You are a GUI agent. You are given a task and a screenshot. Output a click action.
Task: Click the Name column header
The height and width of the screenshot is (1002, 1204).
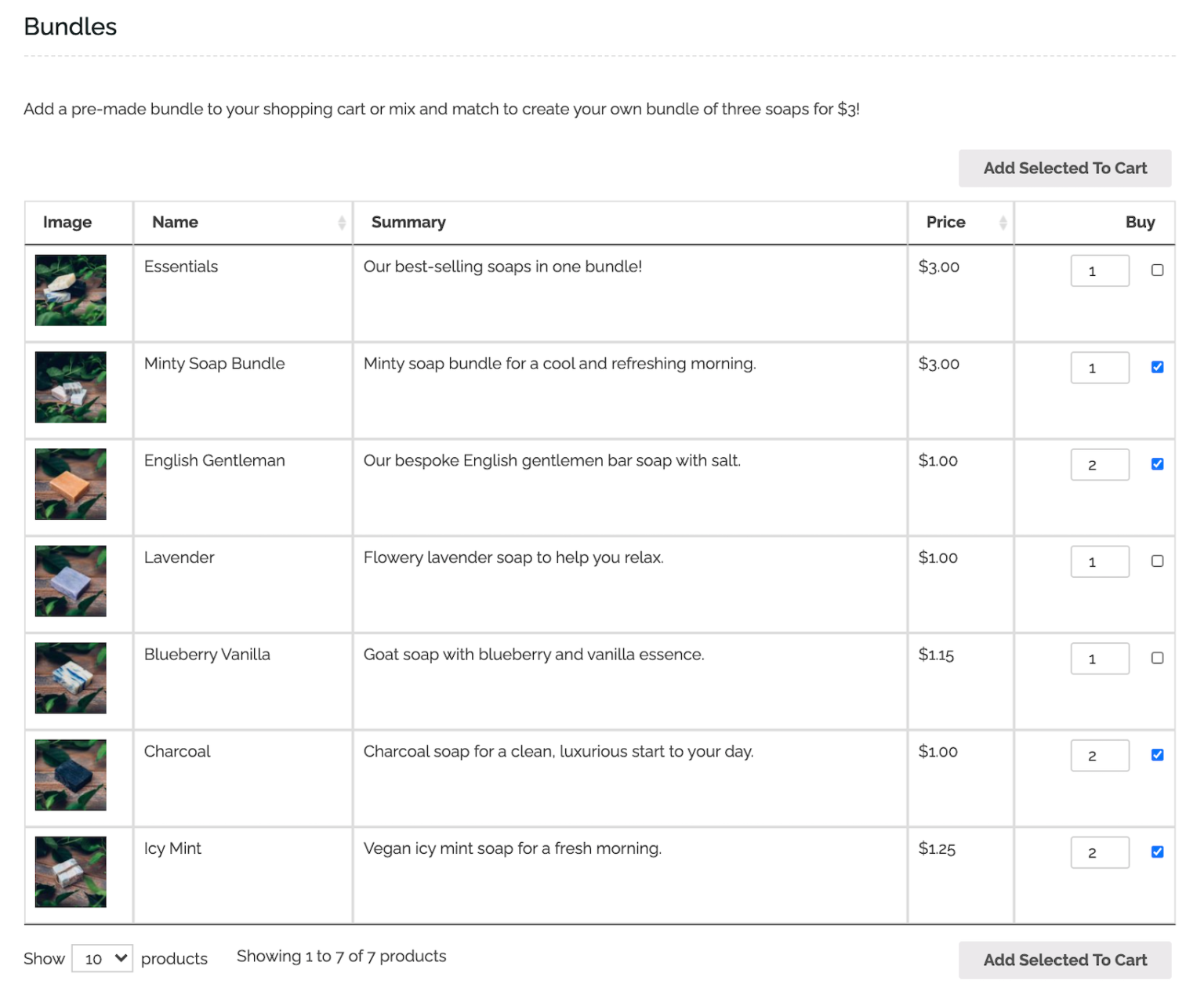pyautogui.click(x=174, y=223)
